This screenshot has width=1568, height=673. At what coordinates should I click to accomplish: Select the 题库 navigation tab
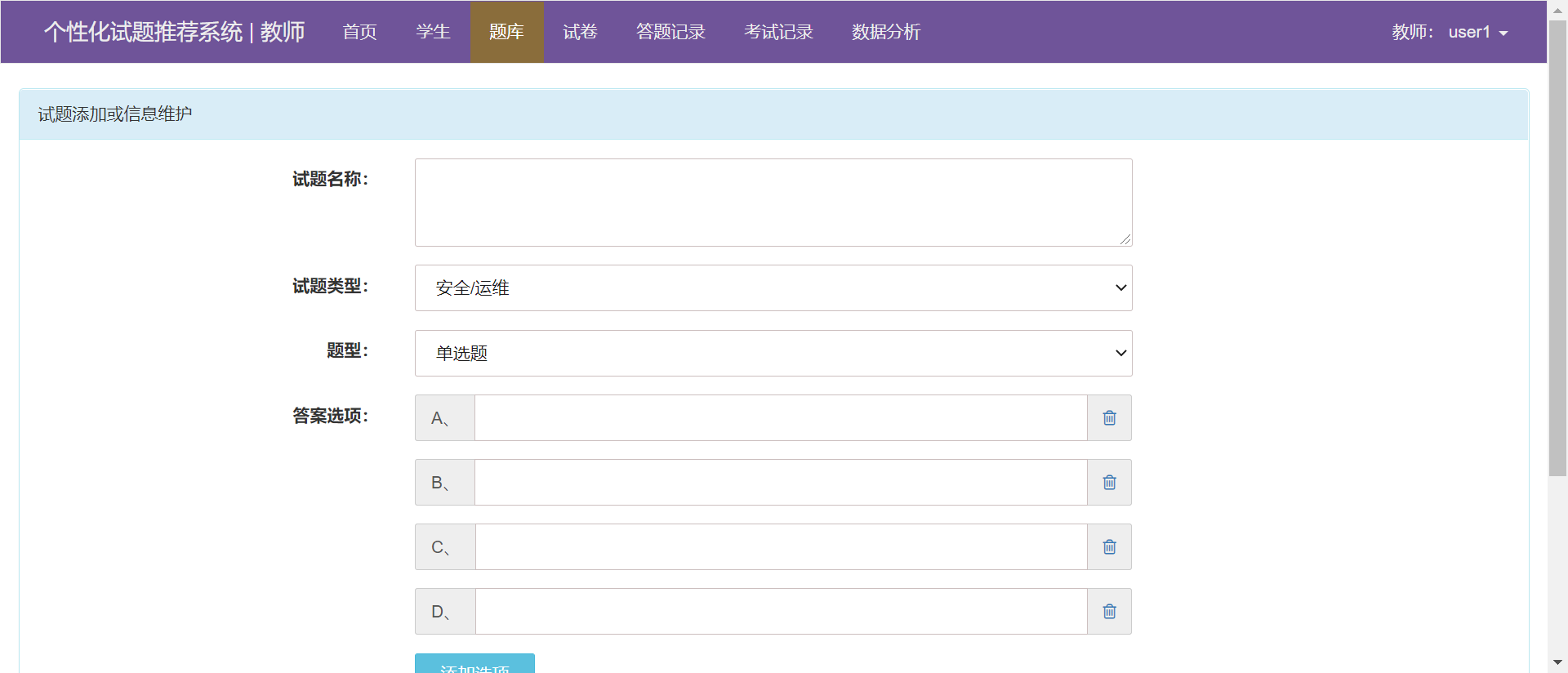click(x=506, y=32)
